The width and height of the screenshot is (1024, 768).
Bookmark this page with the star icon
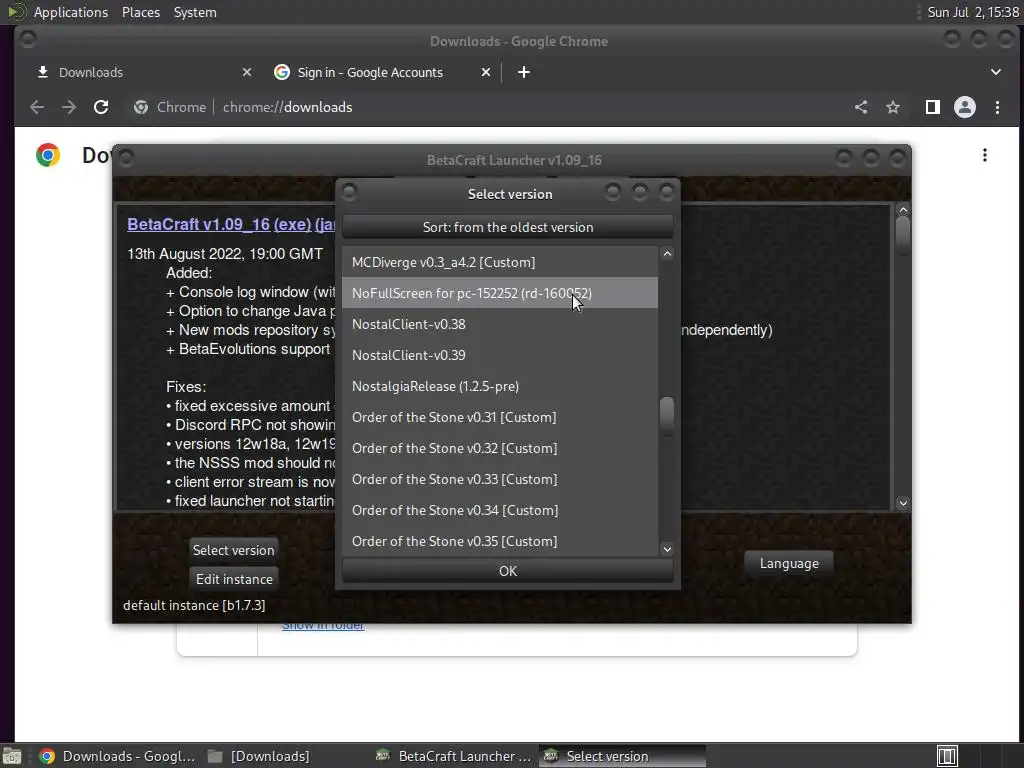coord(893,107)
